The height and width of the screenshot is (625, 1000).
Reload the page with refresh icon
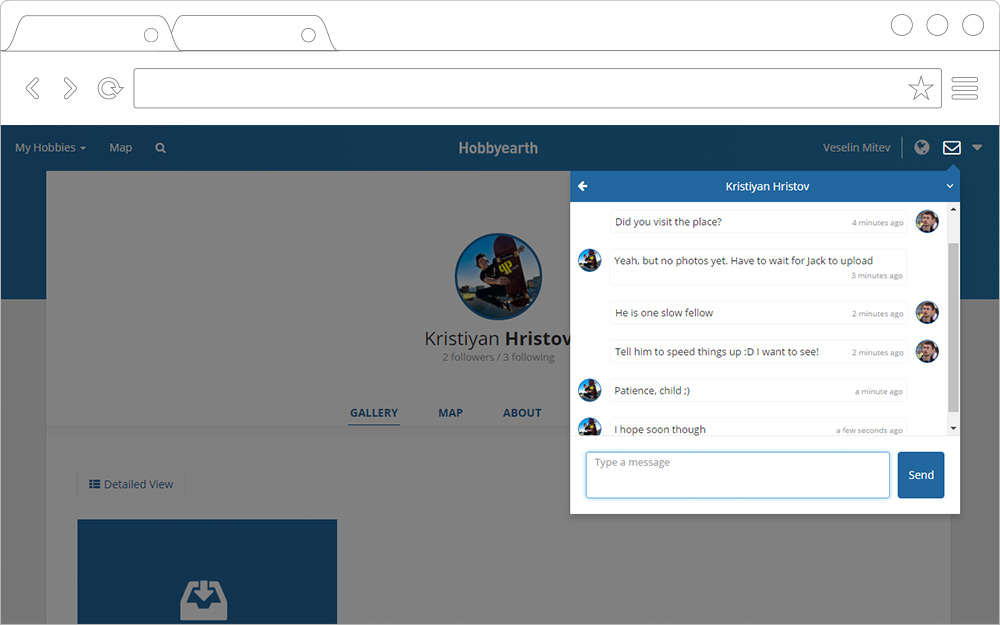[x=108, y=89]
